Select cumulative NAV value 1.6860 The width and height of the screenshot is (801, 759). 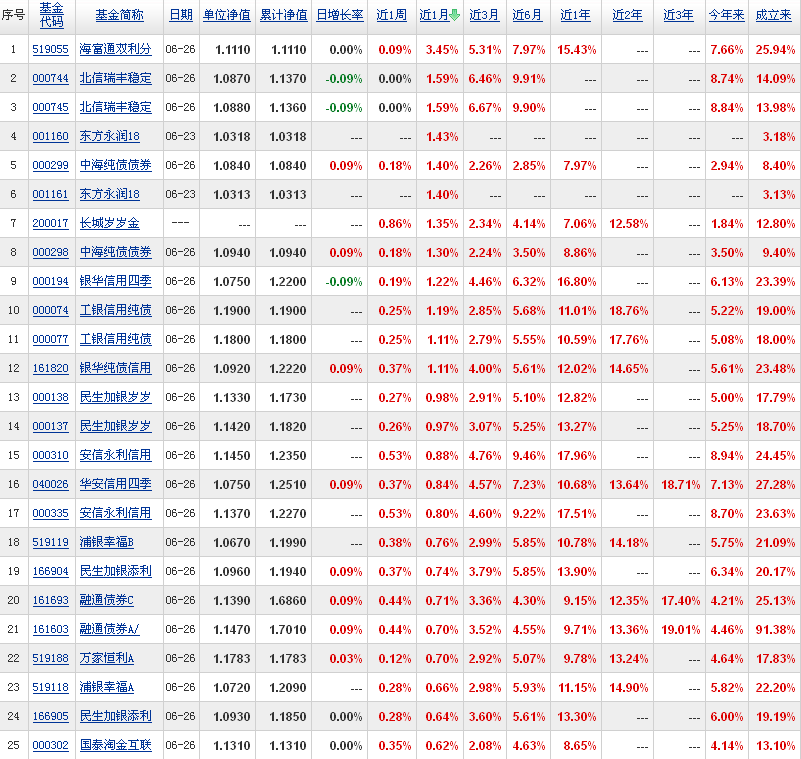(288, 601)
